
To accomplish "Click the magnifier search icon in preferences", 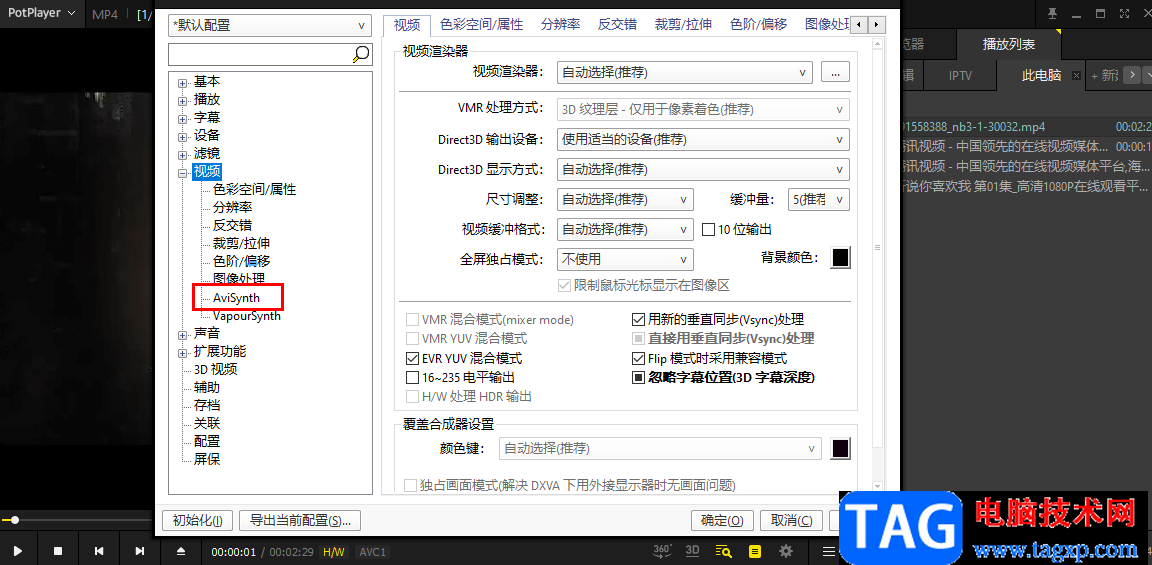I will tap(361, 54).
